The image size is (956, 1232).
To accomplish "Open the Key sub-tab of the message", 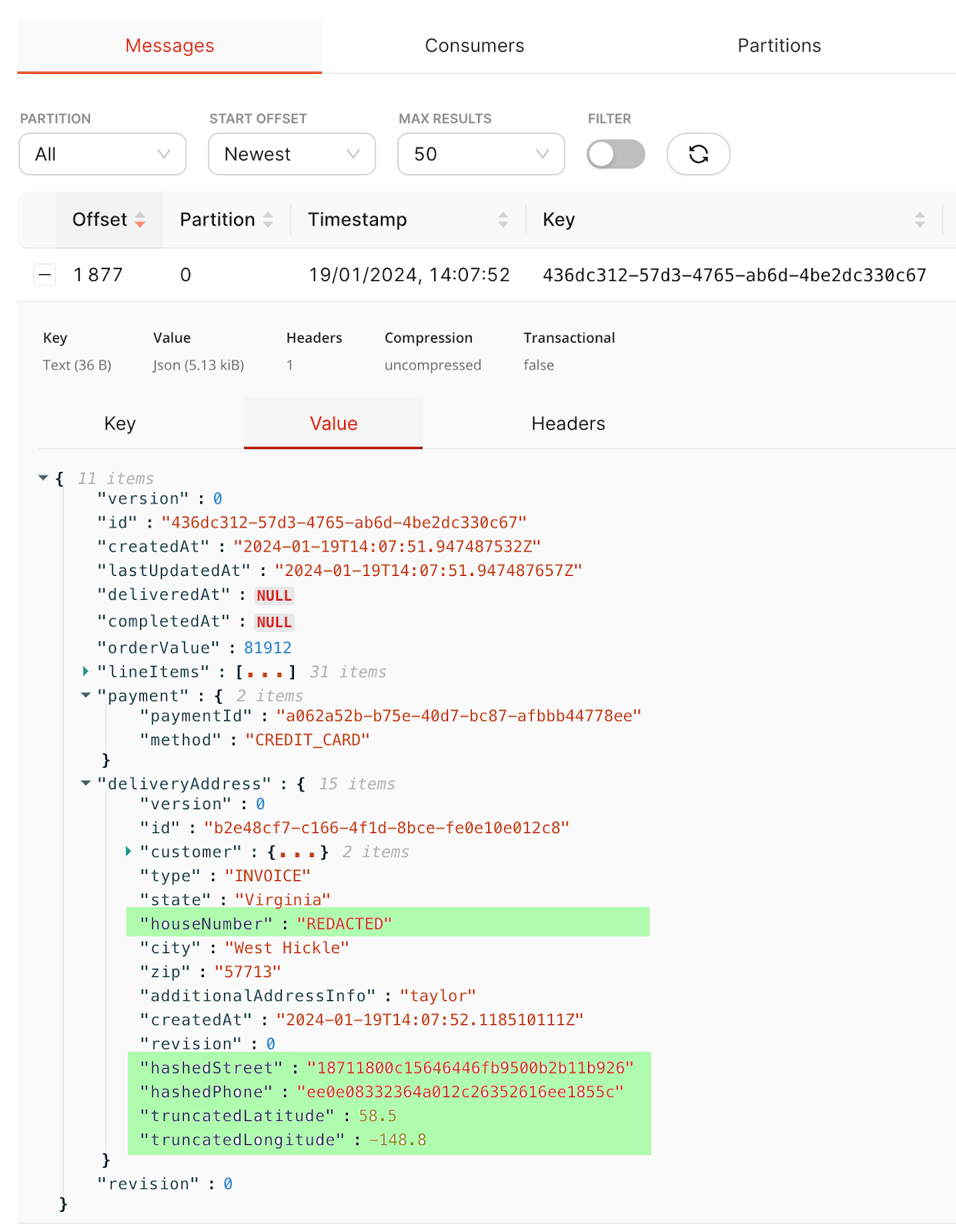I will [120, 423].
